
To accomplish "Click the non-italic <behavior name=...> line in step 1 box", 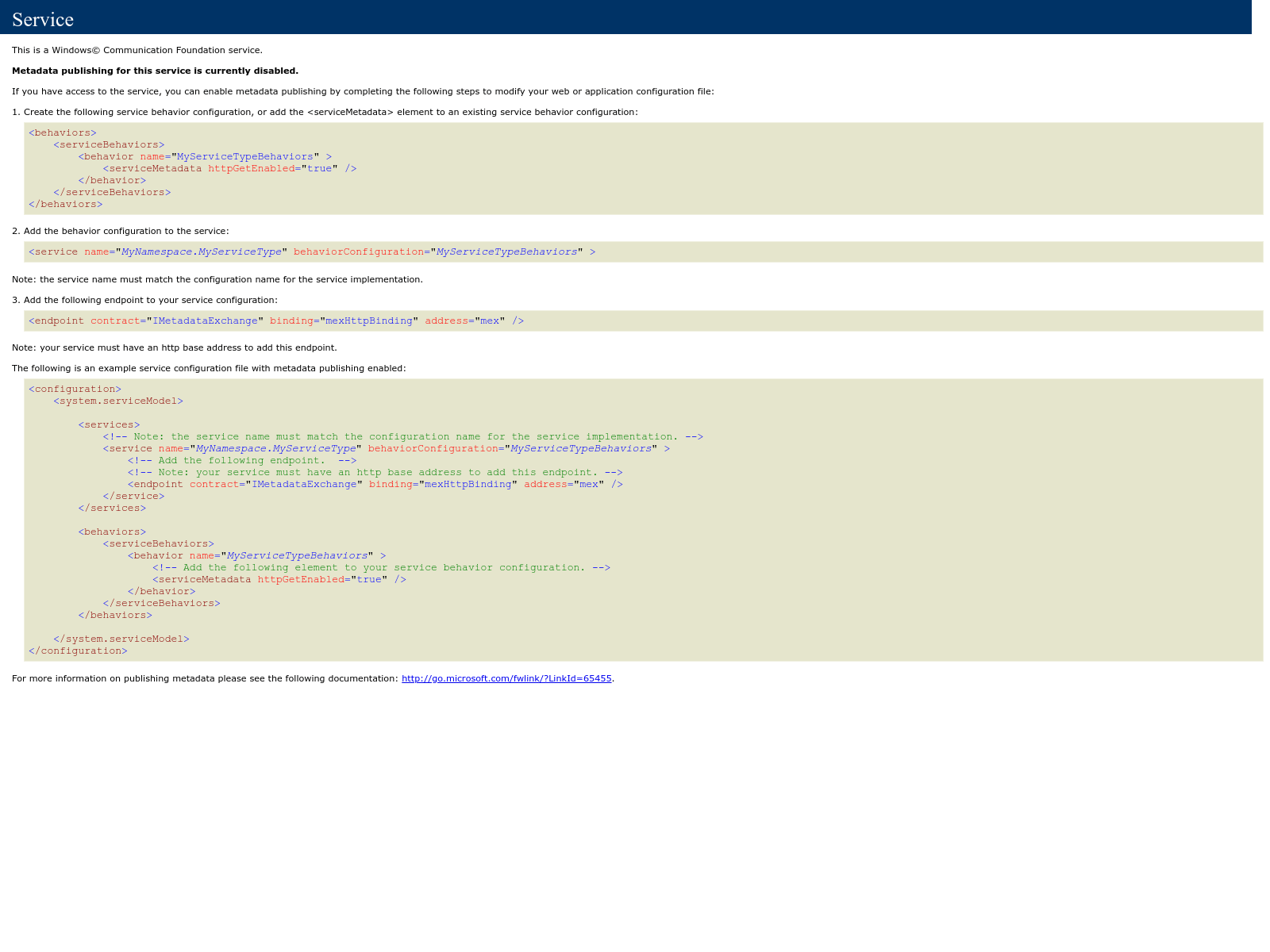I will [x=205, y=156].
